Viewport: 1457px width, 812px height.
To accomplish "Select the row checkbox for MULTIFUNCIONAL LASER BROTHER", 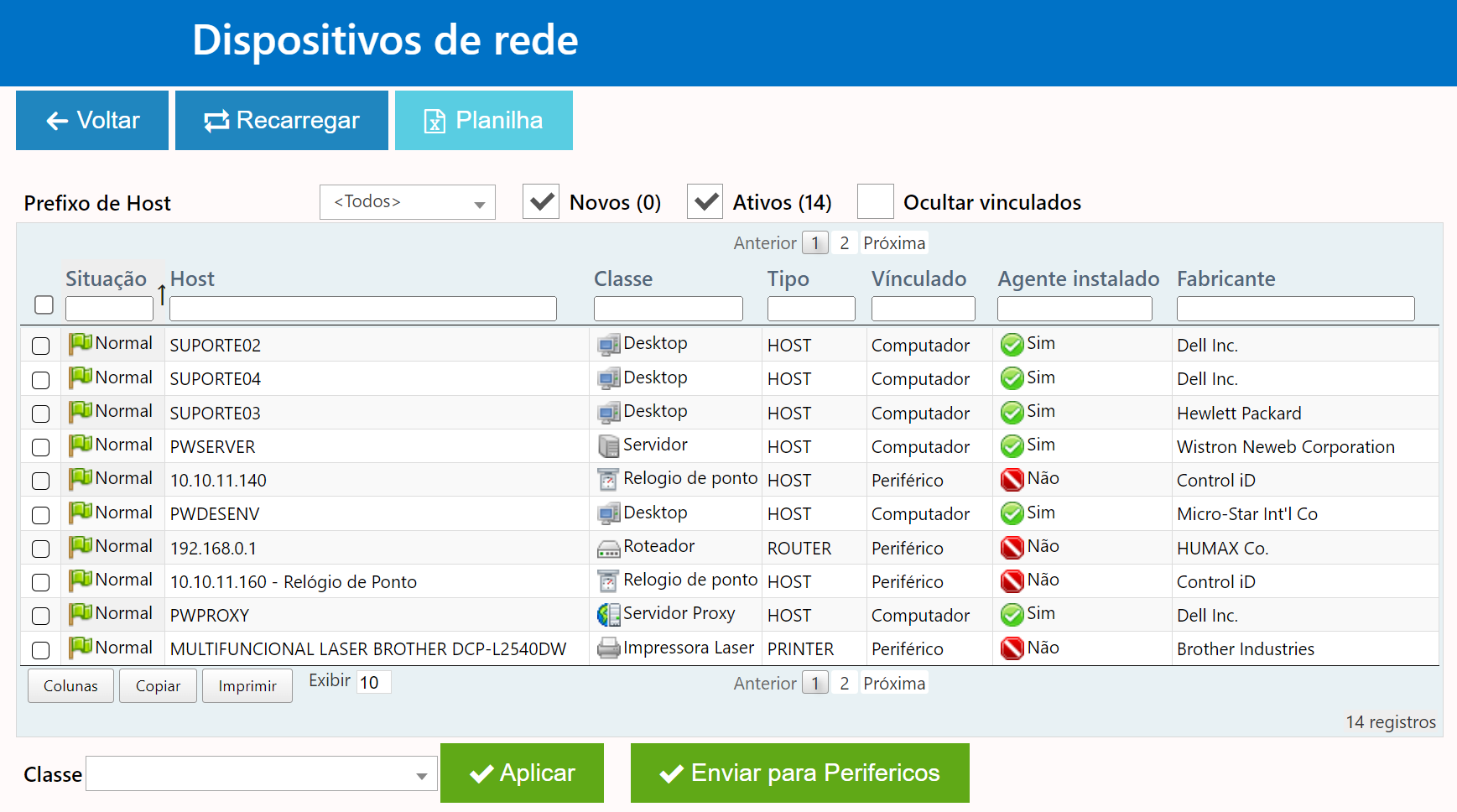I will [x=41, y=650].
